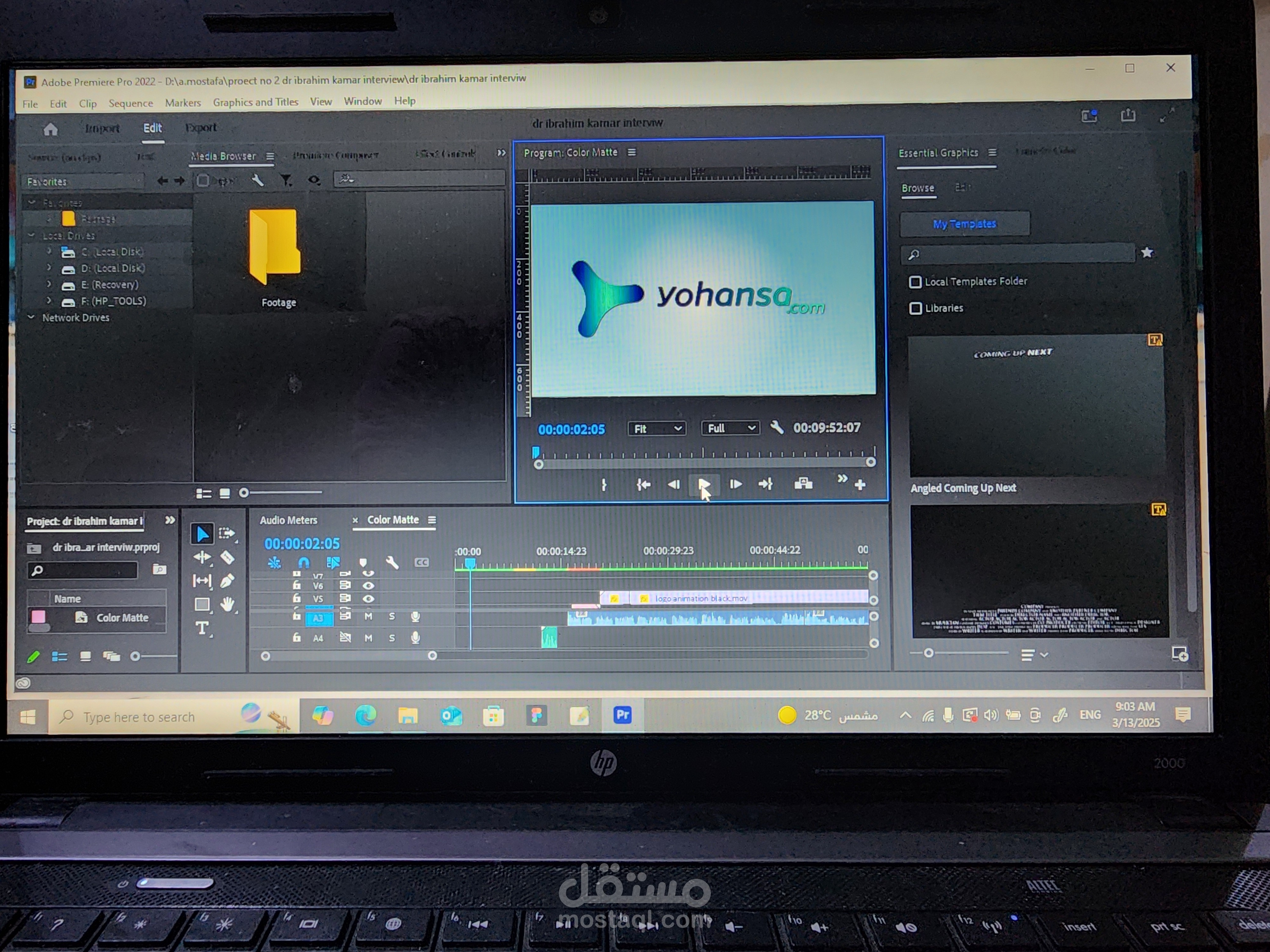Expand F: (HP_TOOLS) drive
Viewport: 1270px width, 952px height.
(50, 301)
